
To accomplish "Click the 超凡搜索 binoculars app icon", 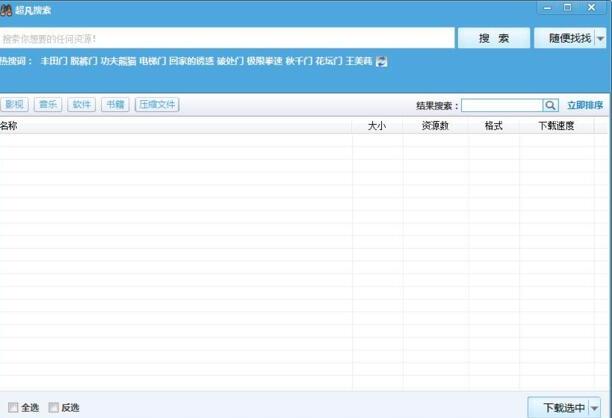I will [x=5, y=10].
